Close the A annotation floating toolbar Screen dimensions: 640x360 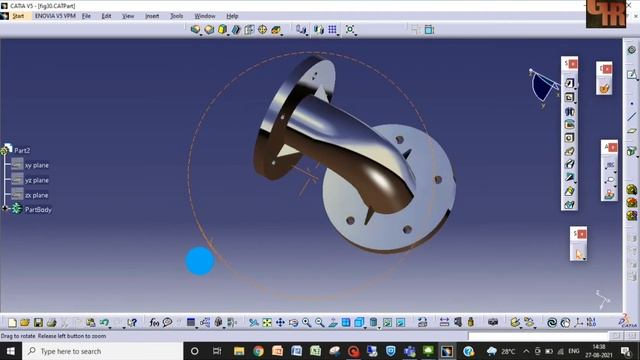tap(613, 147)
